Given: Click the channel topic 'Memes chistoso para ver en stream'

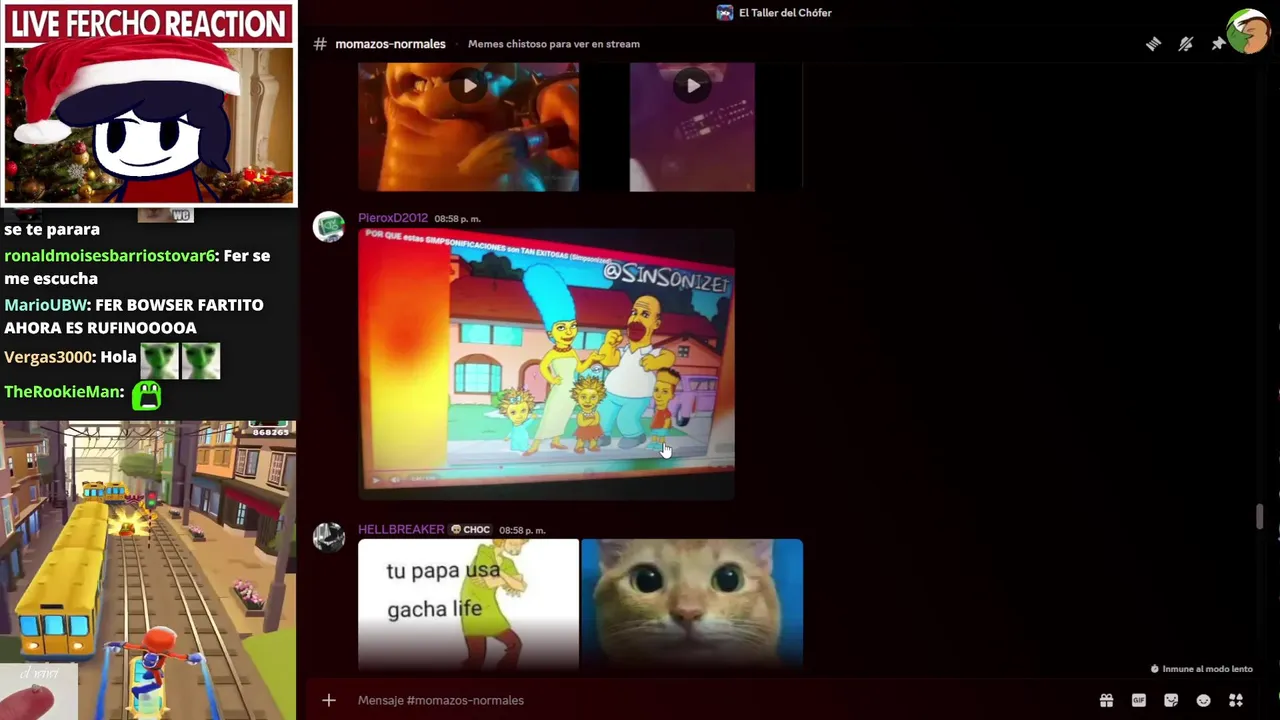Looking at the screenshot, I should 553,44.
